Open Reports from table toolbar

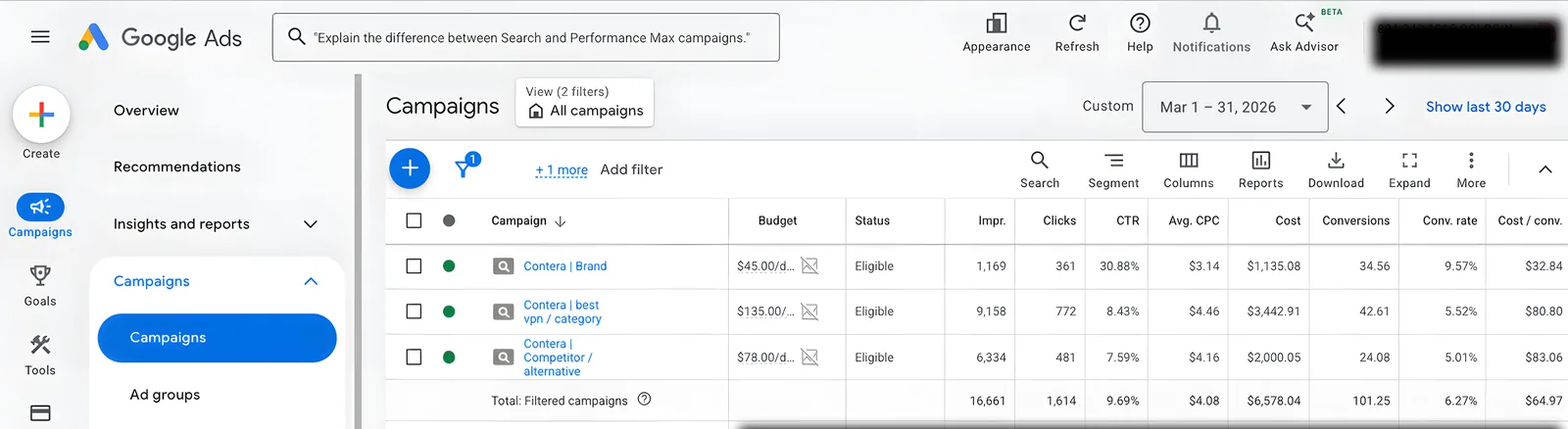(x=1260, y=169)
